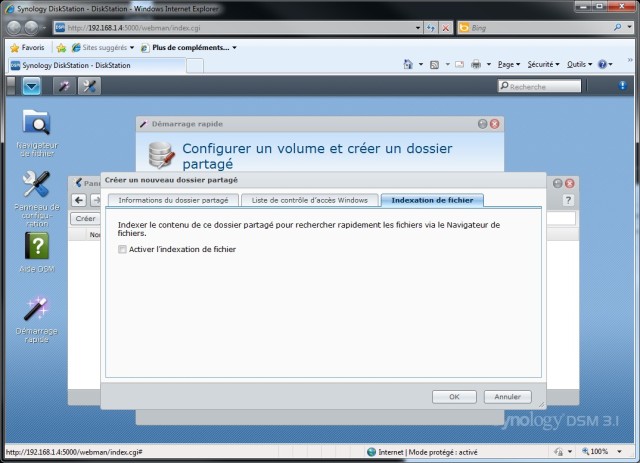Enable Activer l'indexation de fichier checkbox

[x=122, y=249]
